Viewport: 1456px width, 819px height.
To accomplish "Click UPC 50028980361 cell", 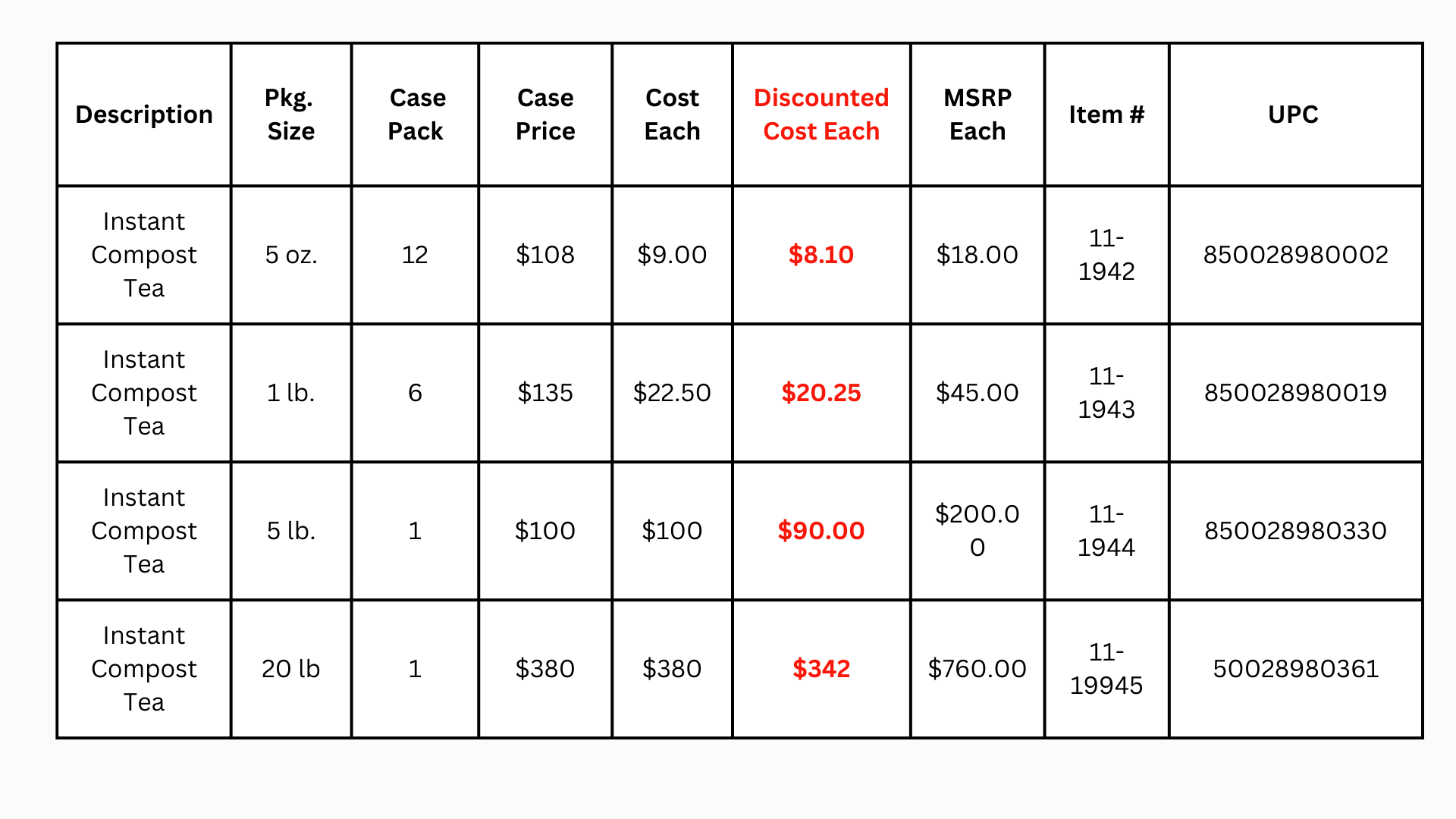I will coord(1295,669).
